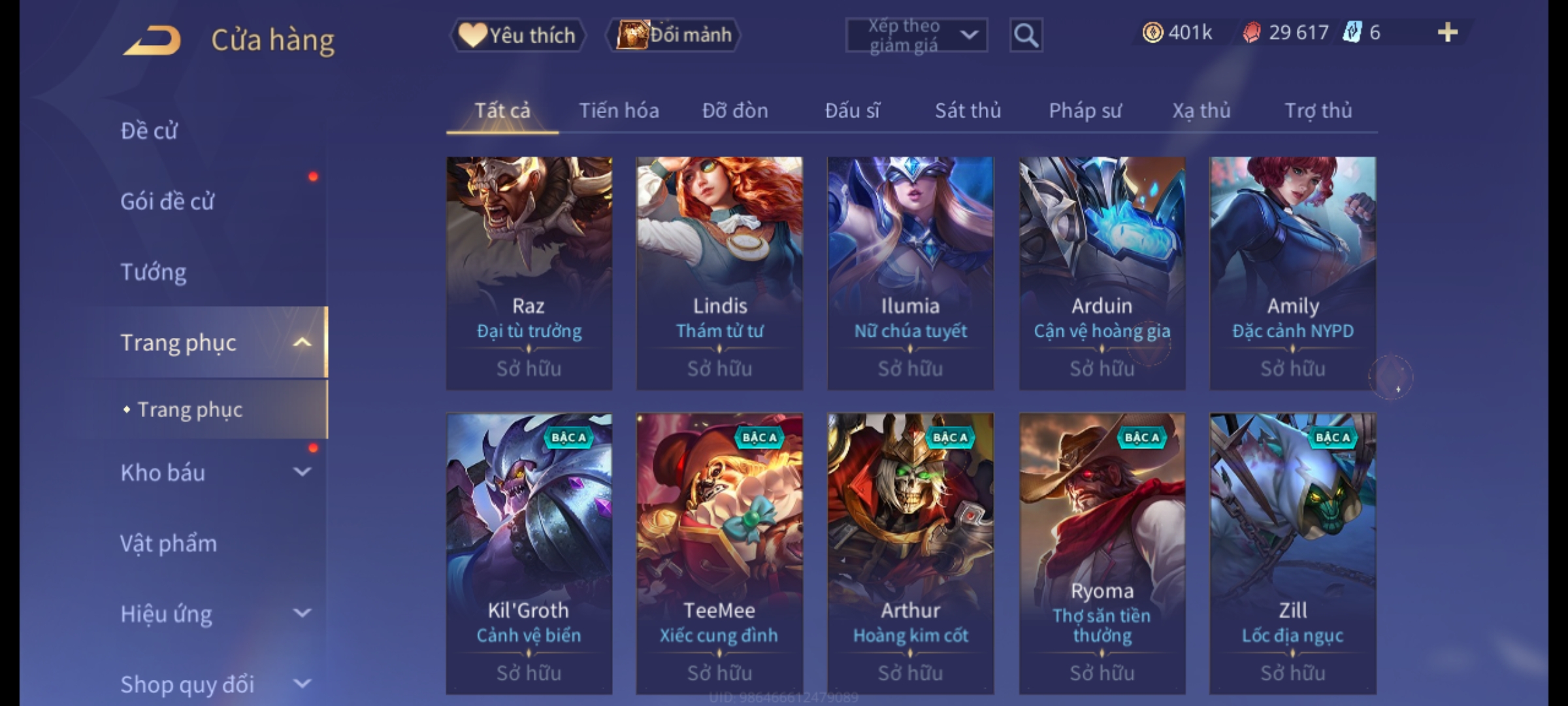Select the Lindis Thám tử tư skin card

point(719,273)
